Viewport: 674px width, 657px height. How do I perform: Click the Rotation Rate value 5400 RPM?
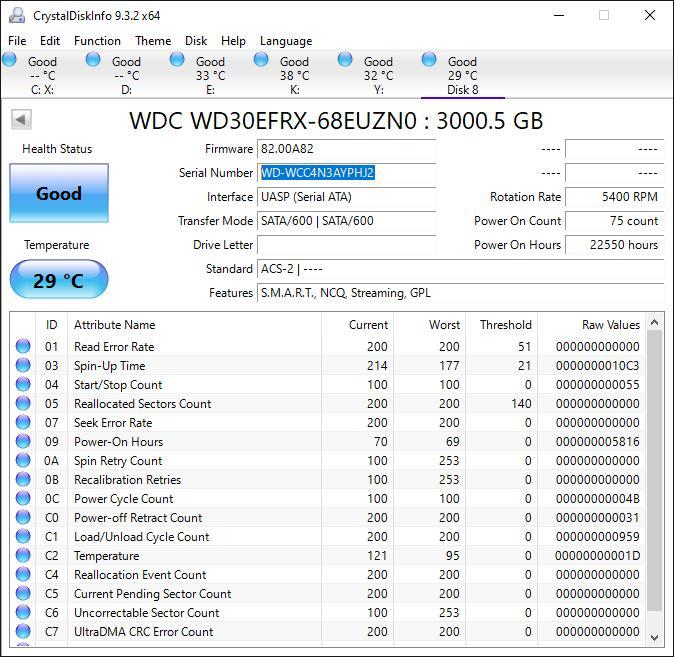click(615, 197)
